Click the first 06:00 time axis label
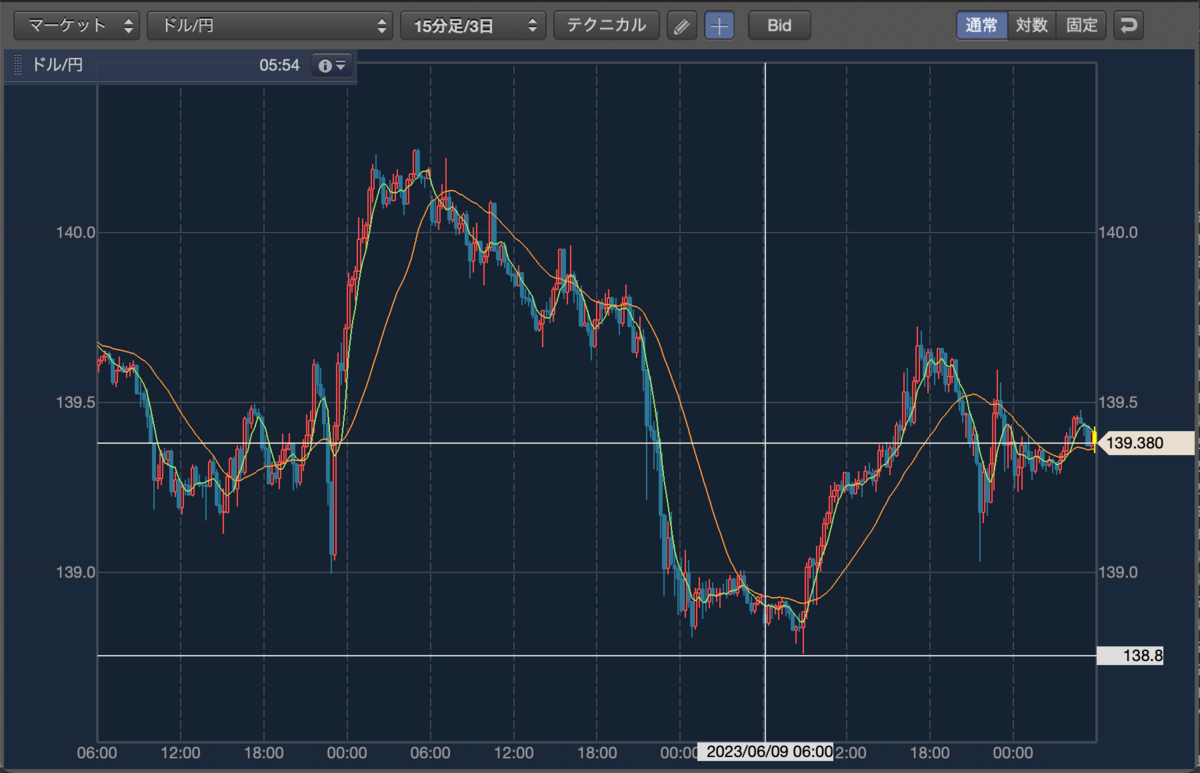 (x=97, y=752)
